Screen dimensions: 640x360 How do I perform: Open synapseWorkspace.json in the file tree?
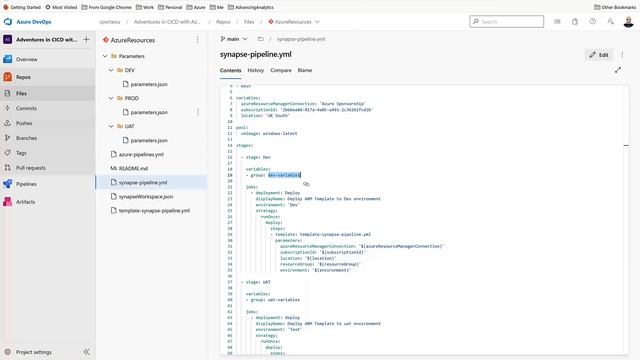pos(146,196)
